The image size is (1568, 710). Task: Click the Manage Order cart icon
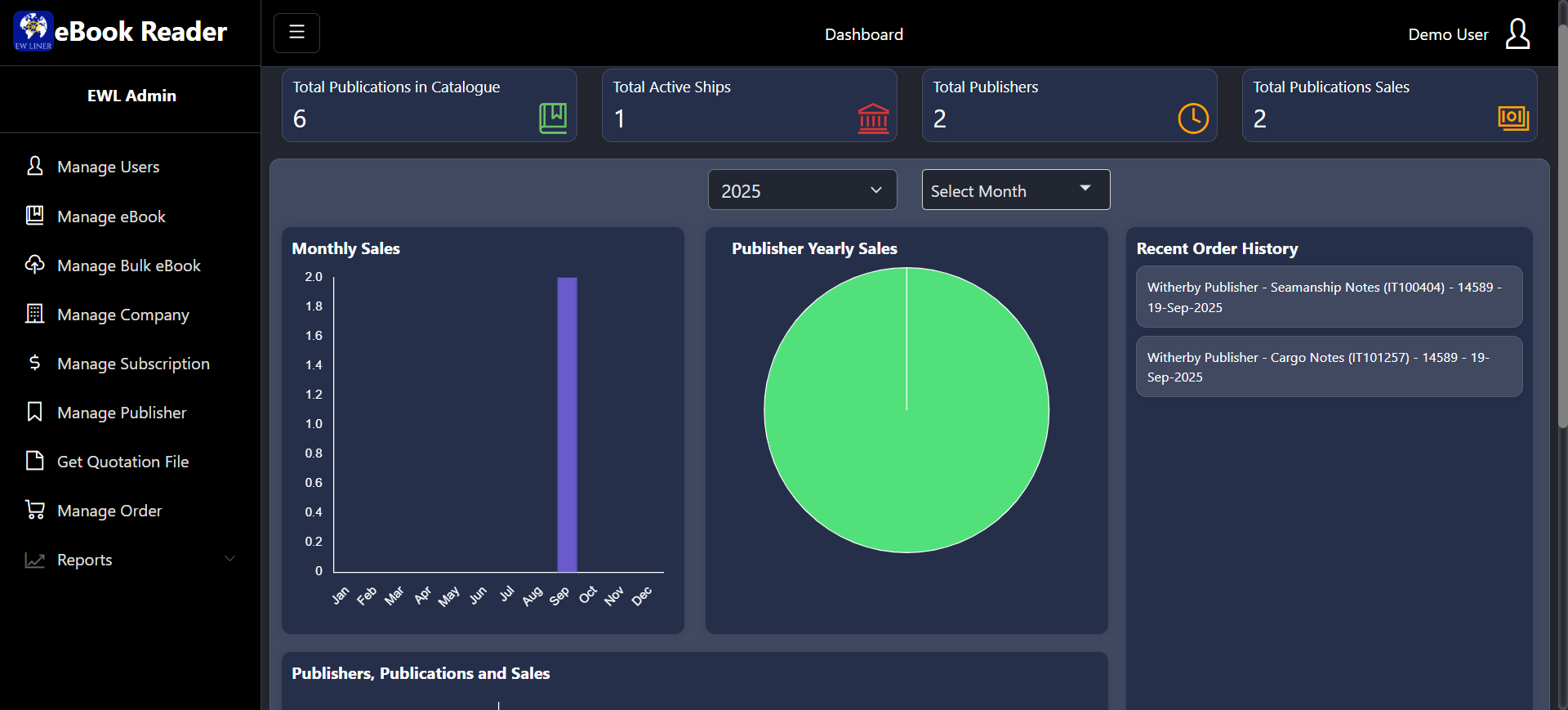pyautogui.click(x=34, y=510)
